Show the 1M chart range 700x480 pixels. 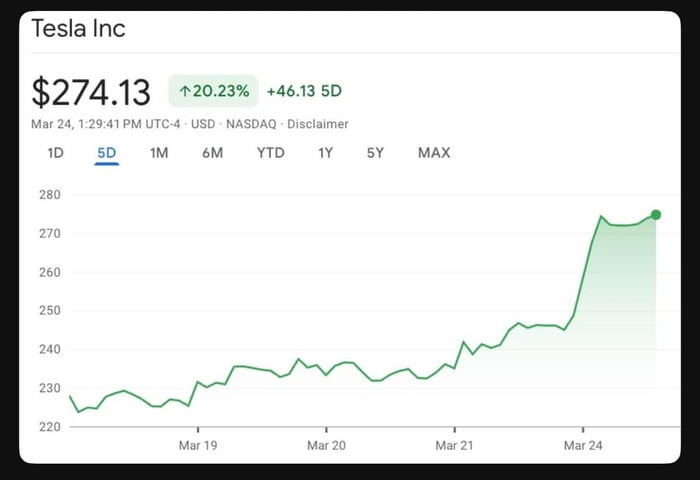coord(159,153)
